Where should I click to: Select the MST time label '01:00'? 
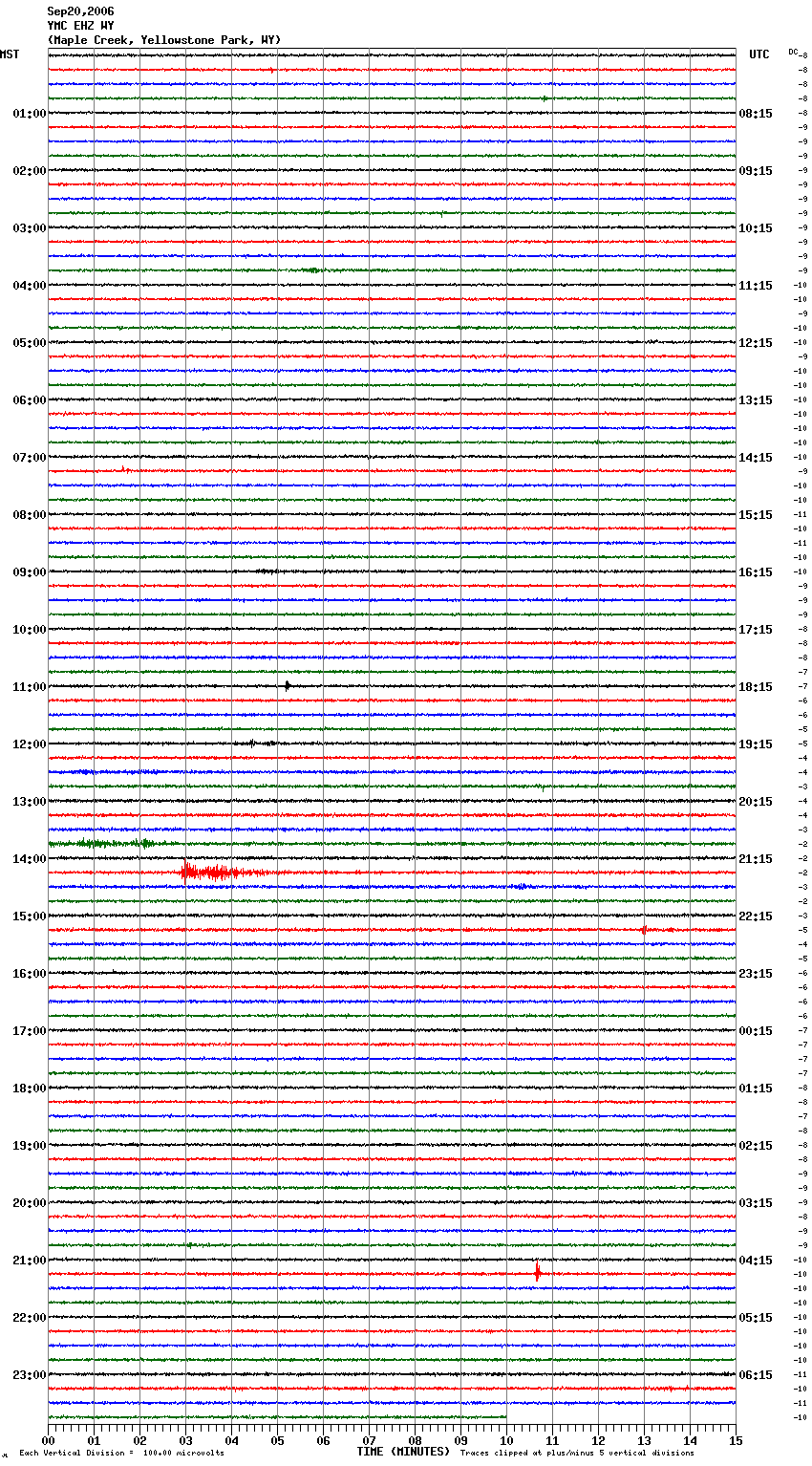tap(30, 114)
